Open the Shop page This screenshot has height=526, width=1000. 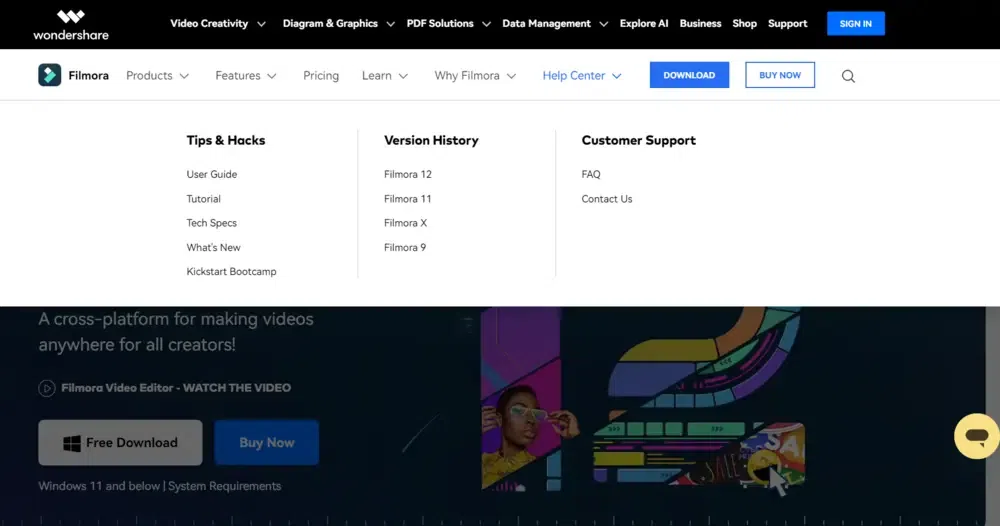744,24
